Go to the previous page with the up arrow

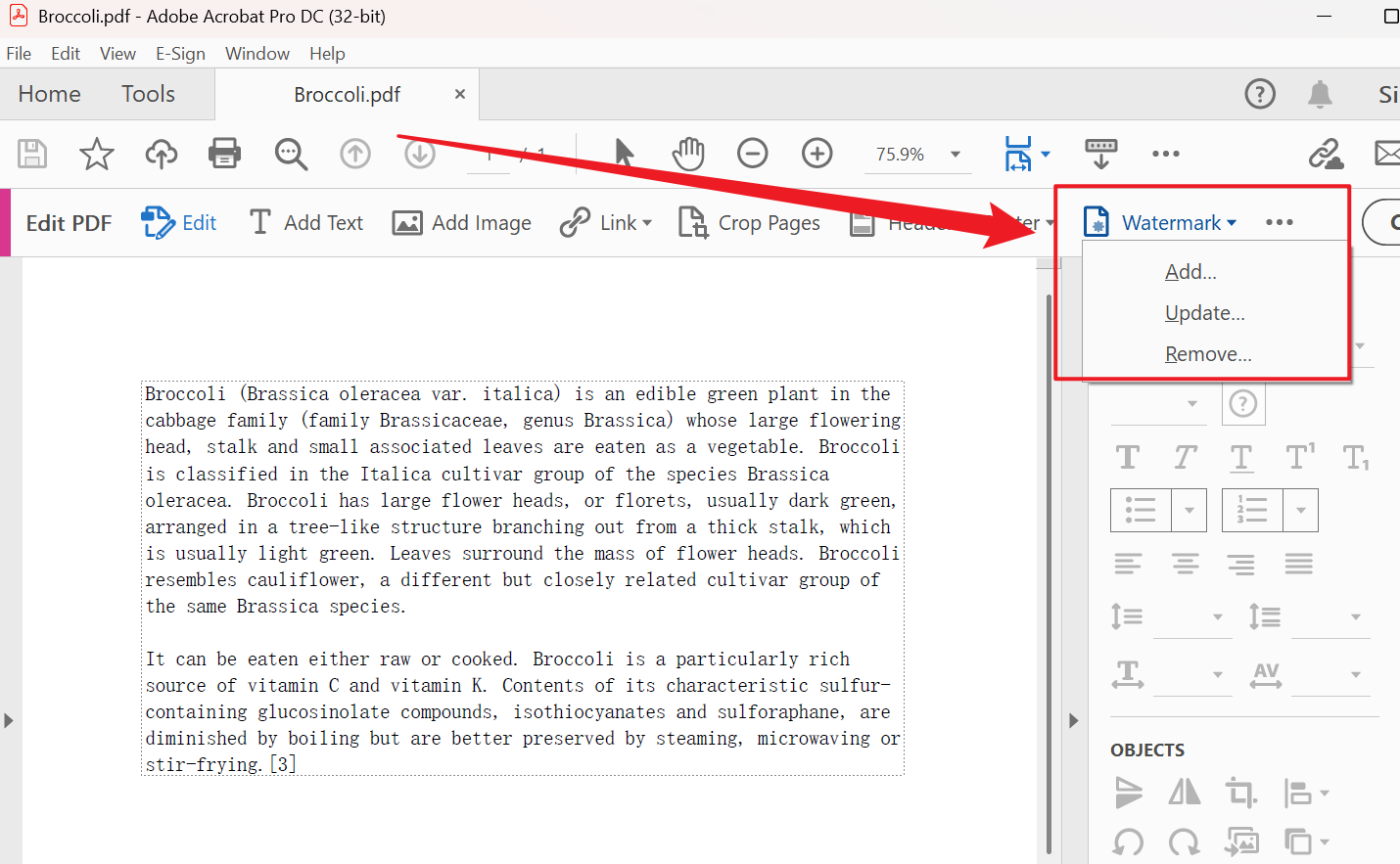[x=355, y=154]
